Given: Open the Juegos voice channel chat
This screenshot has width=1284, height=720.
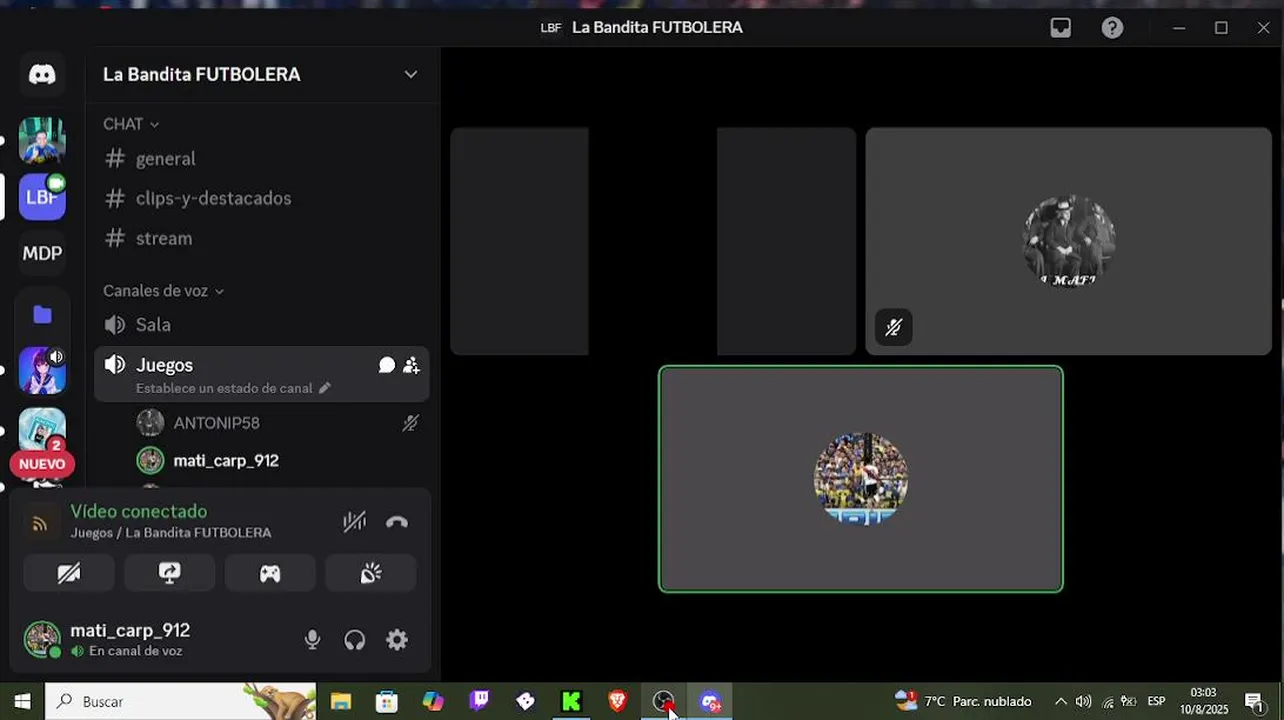Looking at the screenshot, I should [x=387, y=365].
